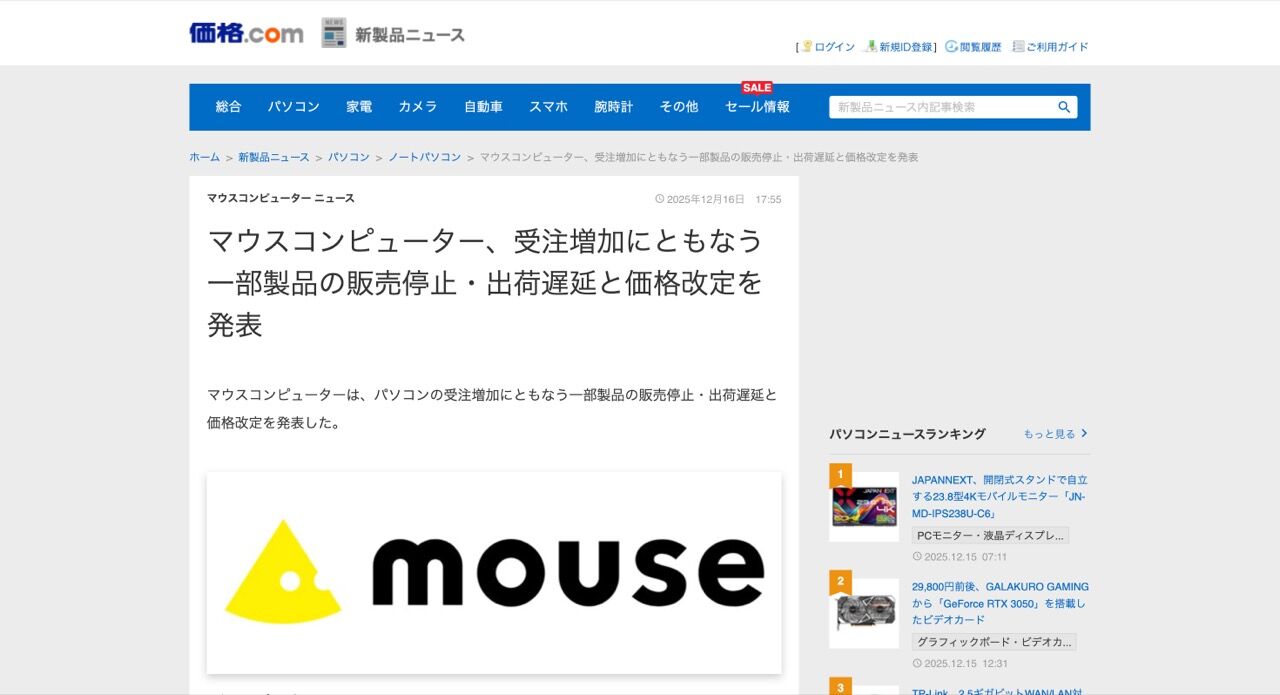The height and width of the screenshot is (695, 1280).
Task: Go to パソコン breadcrumb
Action: coord(349,158)
